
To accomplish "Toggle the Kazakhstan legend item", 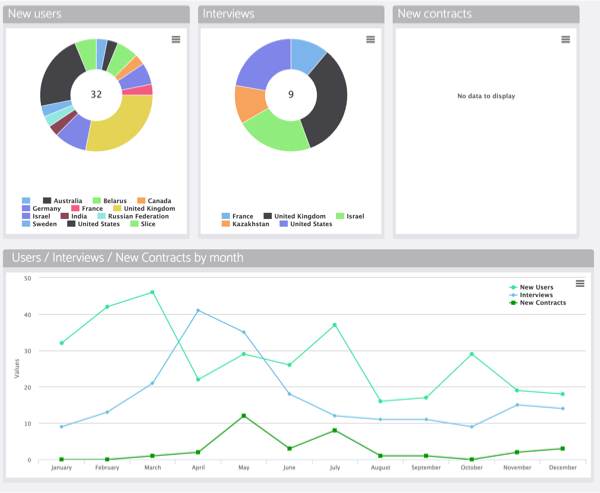I will click(x=245, y=224).
